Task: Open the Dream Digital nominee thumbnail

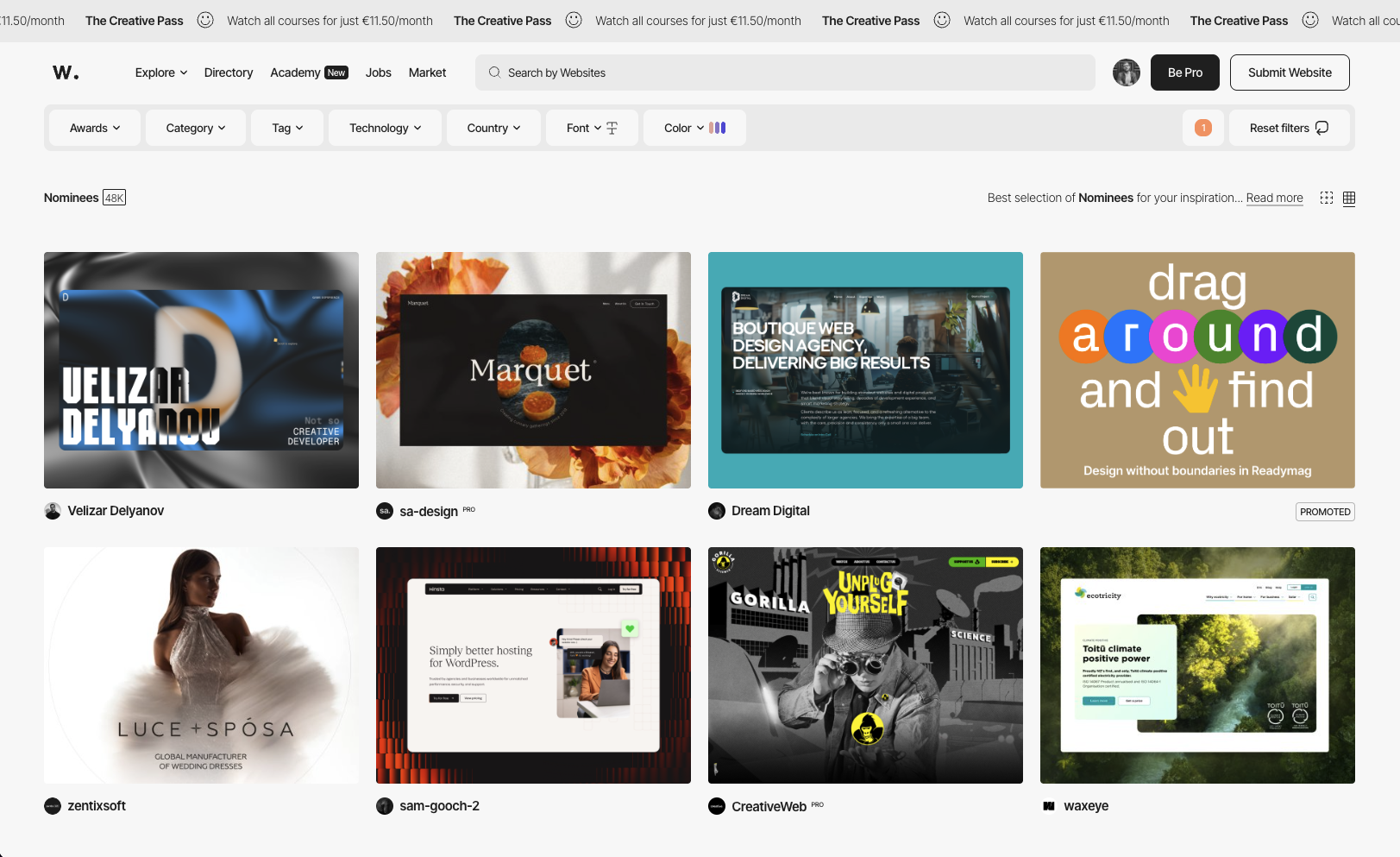Action: coord(864,369)
